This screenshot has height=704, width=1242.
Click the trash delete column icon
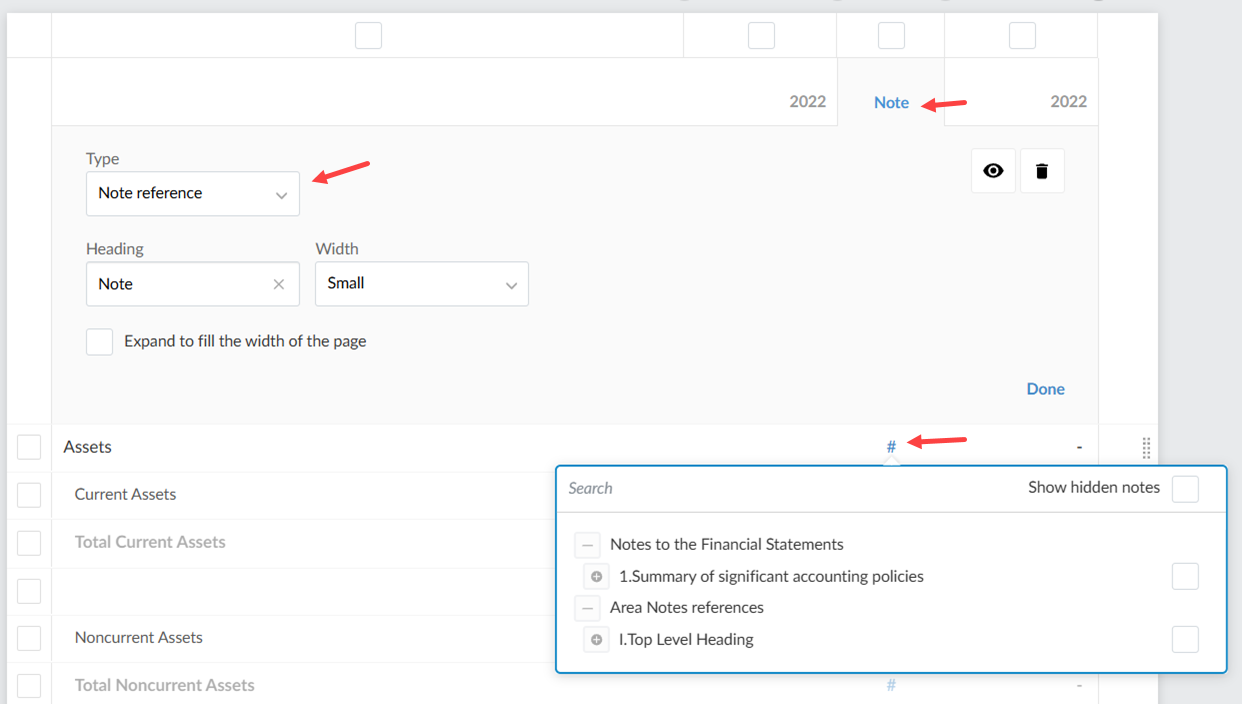click(1042, 171)
